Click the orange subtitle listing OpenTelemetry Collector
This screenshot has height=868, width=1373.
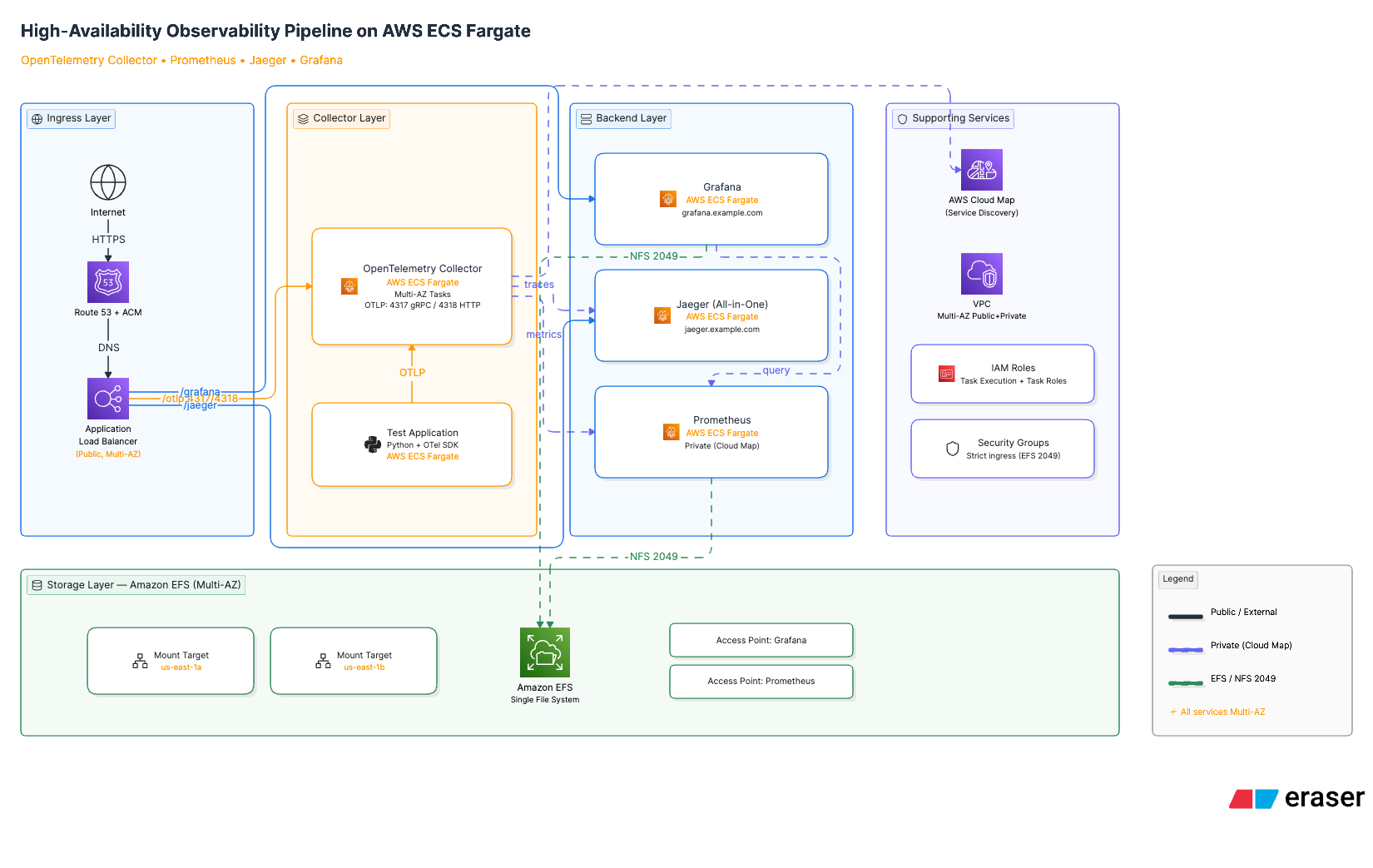coord(181,60)
